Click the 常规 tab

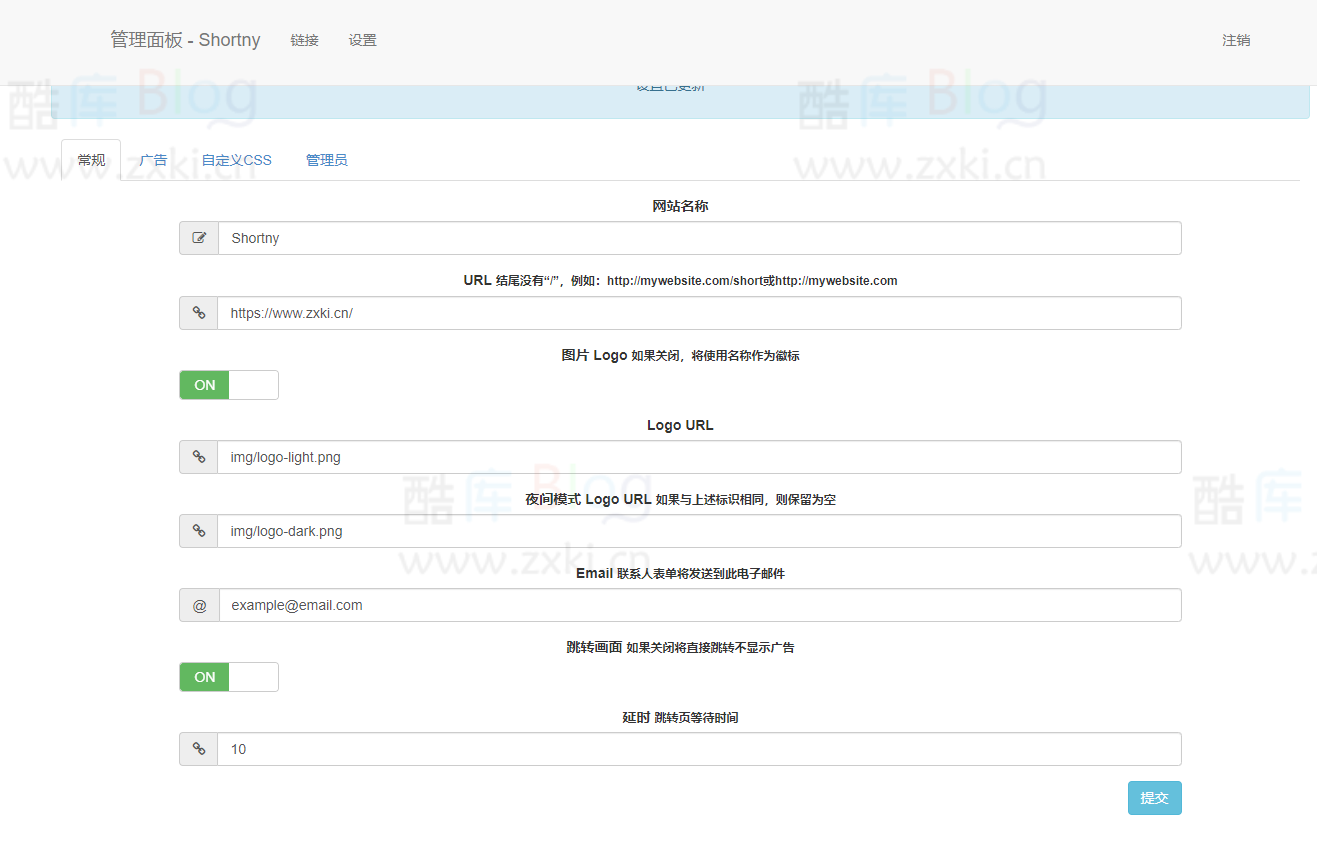click(x=90, y=160)
